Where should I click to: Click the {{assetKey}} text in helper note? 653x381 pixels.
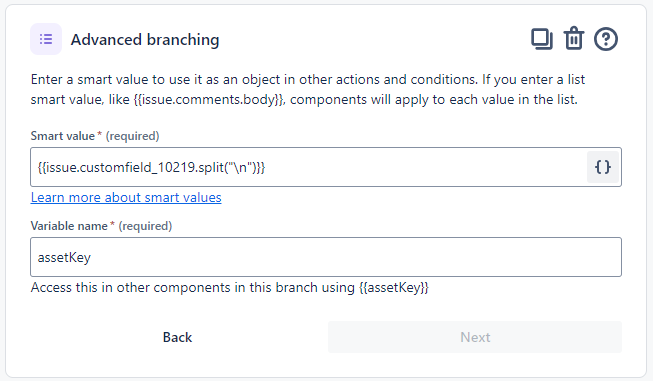394,287
